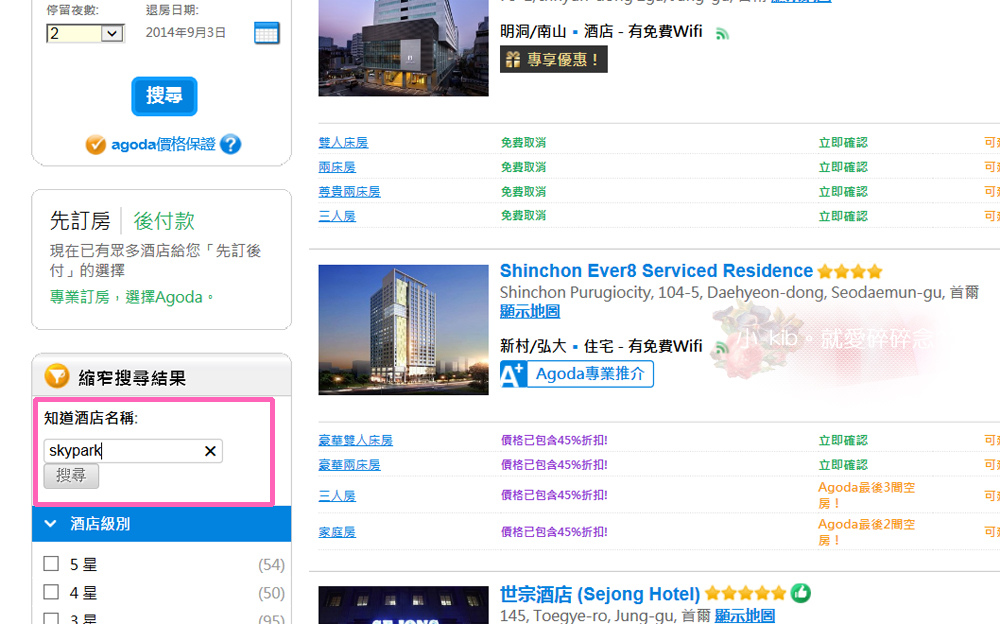1000x624 pixels.
Task: Click 顯示地圖 next to Sejong Hotel address
Action: [744, 616]
